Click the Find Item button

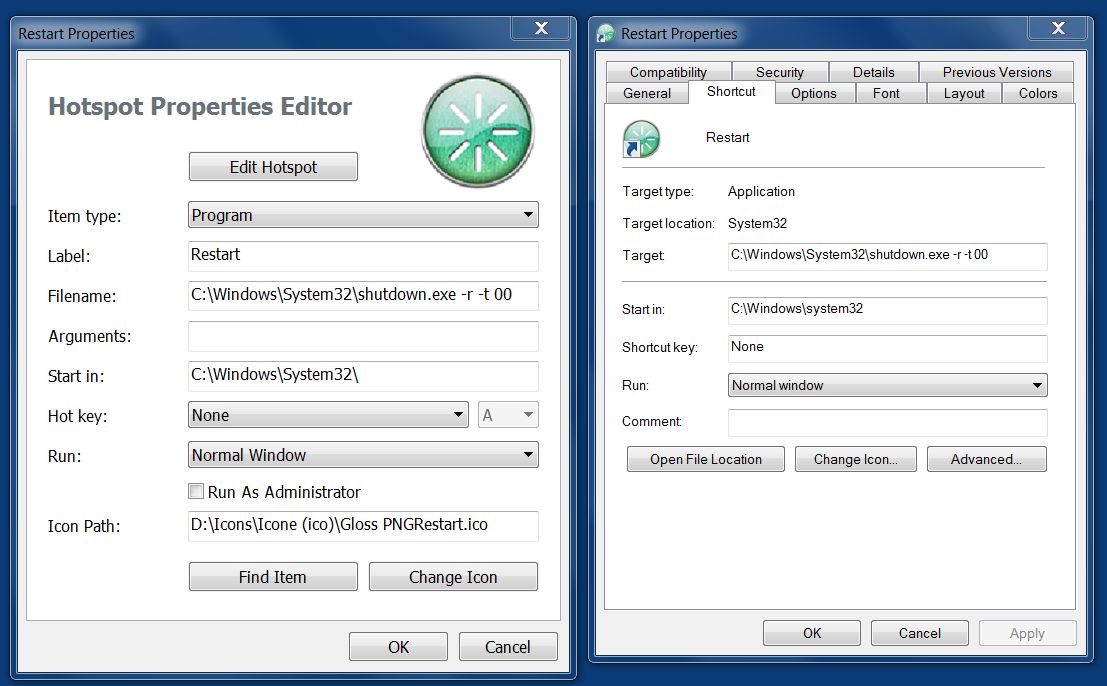click(273, 577)
